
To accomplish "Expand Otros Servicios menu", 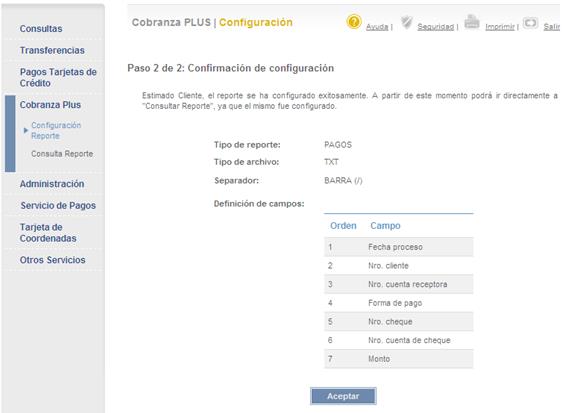I will click(52, 260).
